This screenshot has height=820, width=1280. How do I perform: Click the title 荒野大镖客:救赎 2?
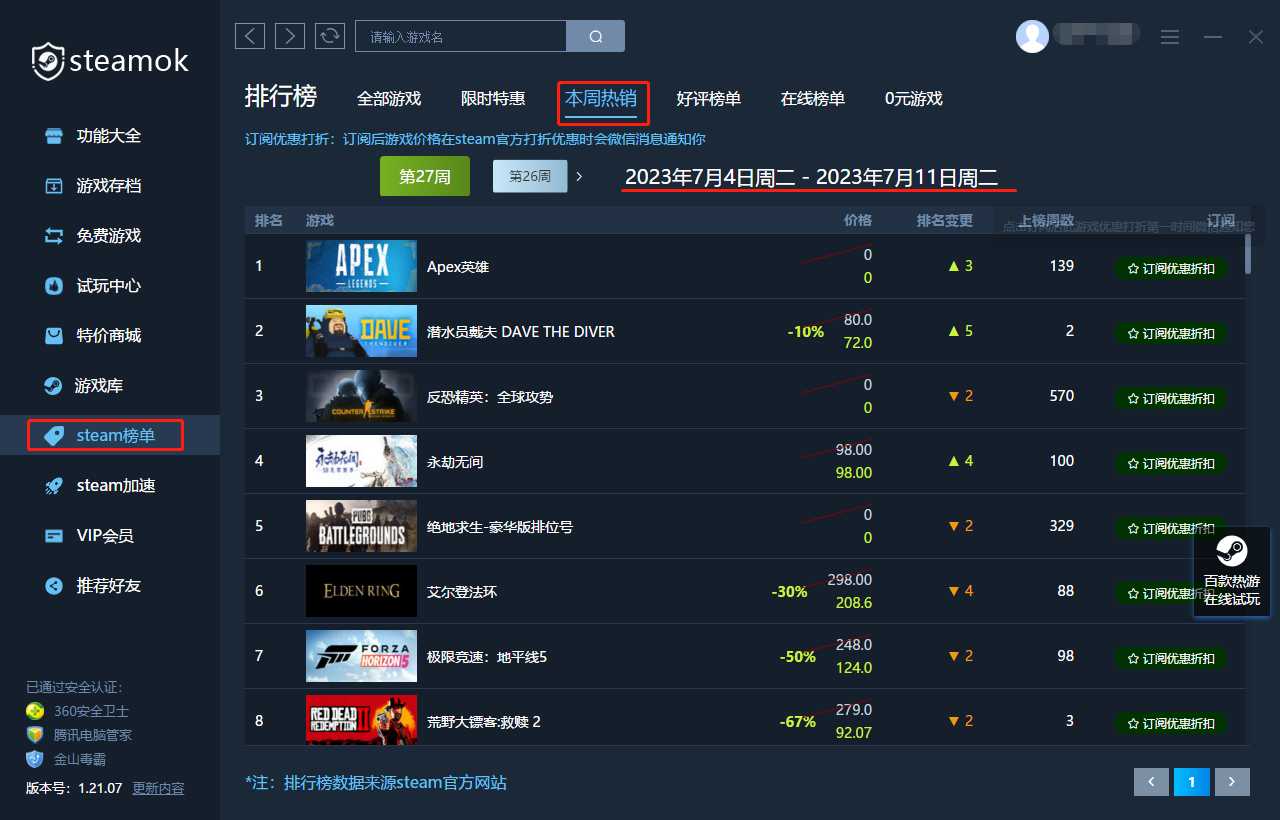484,722
